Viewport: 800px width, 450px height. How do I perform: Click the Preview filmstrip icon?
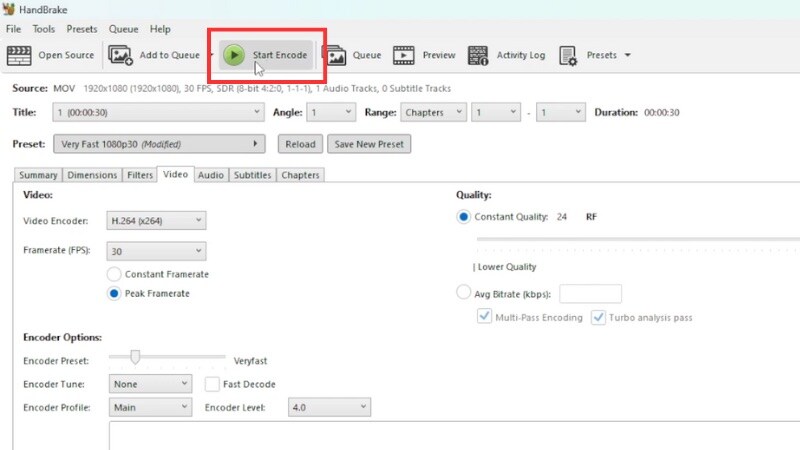coord(404,55)
